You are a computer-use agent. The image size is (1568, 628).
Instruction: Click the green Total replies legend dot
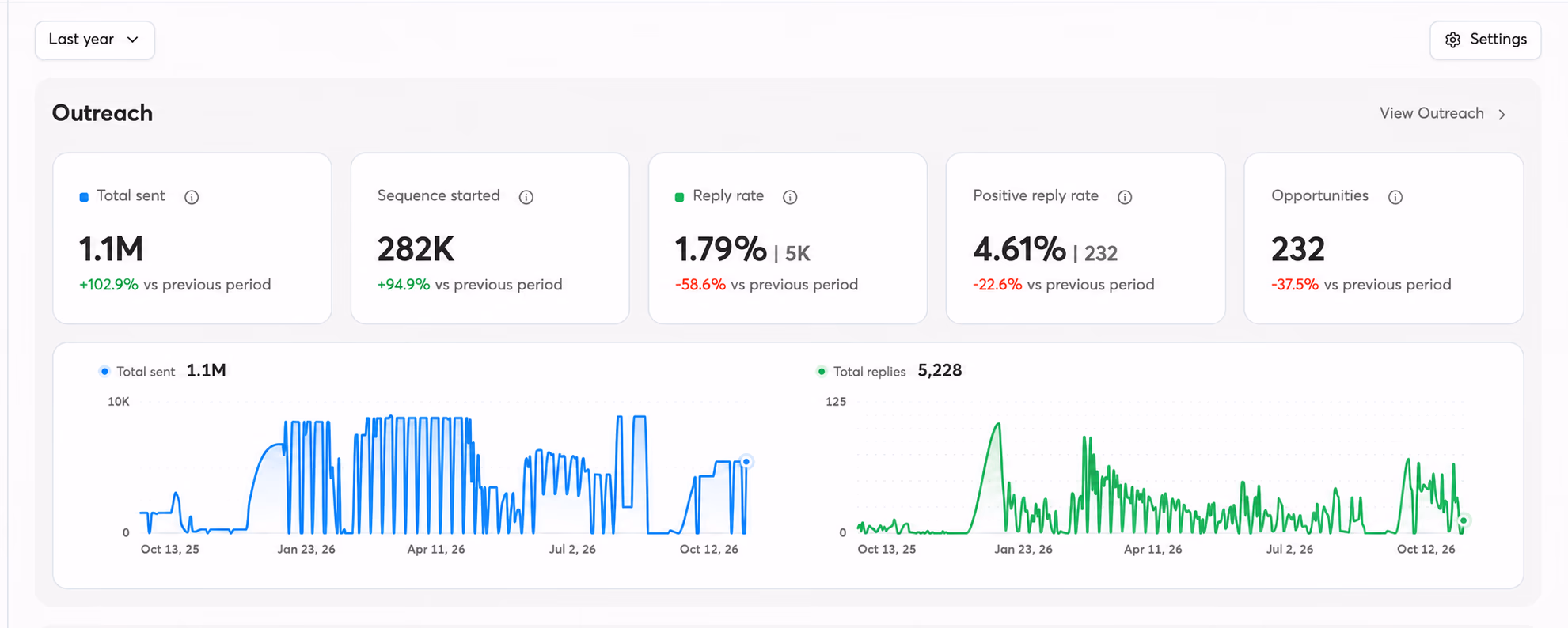pos(822,371)
